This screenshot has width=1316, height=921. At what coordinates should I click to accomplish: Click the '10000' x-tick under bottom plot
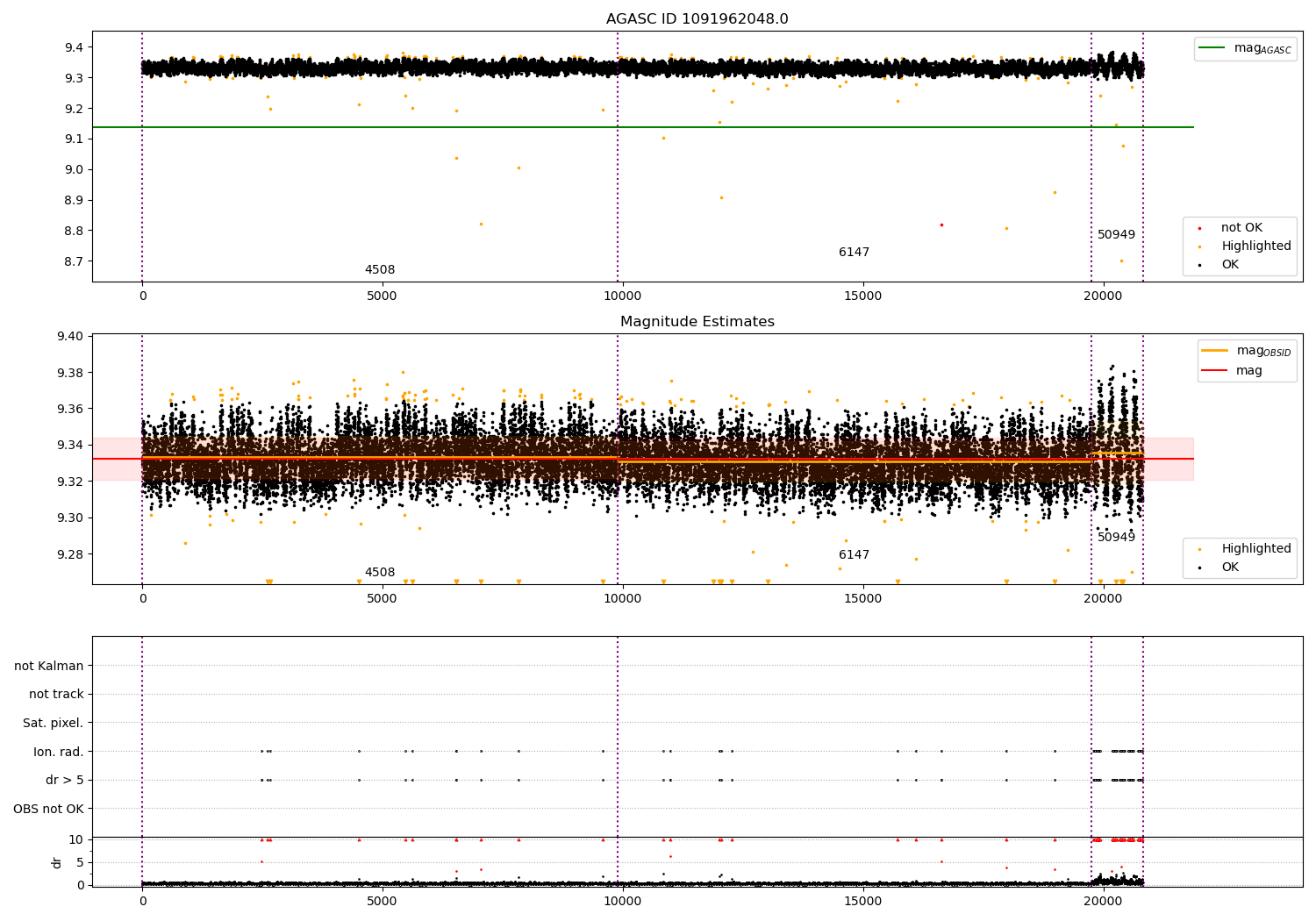point(622,901)
